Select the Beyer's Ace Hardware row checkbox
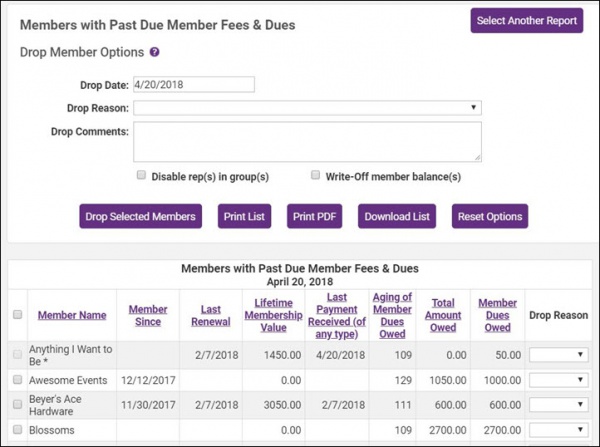The width and height of the screenshot is (600, 447). 16,403
